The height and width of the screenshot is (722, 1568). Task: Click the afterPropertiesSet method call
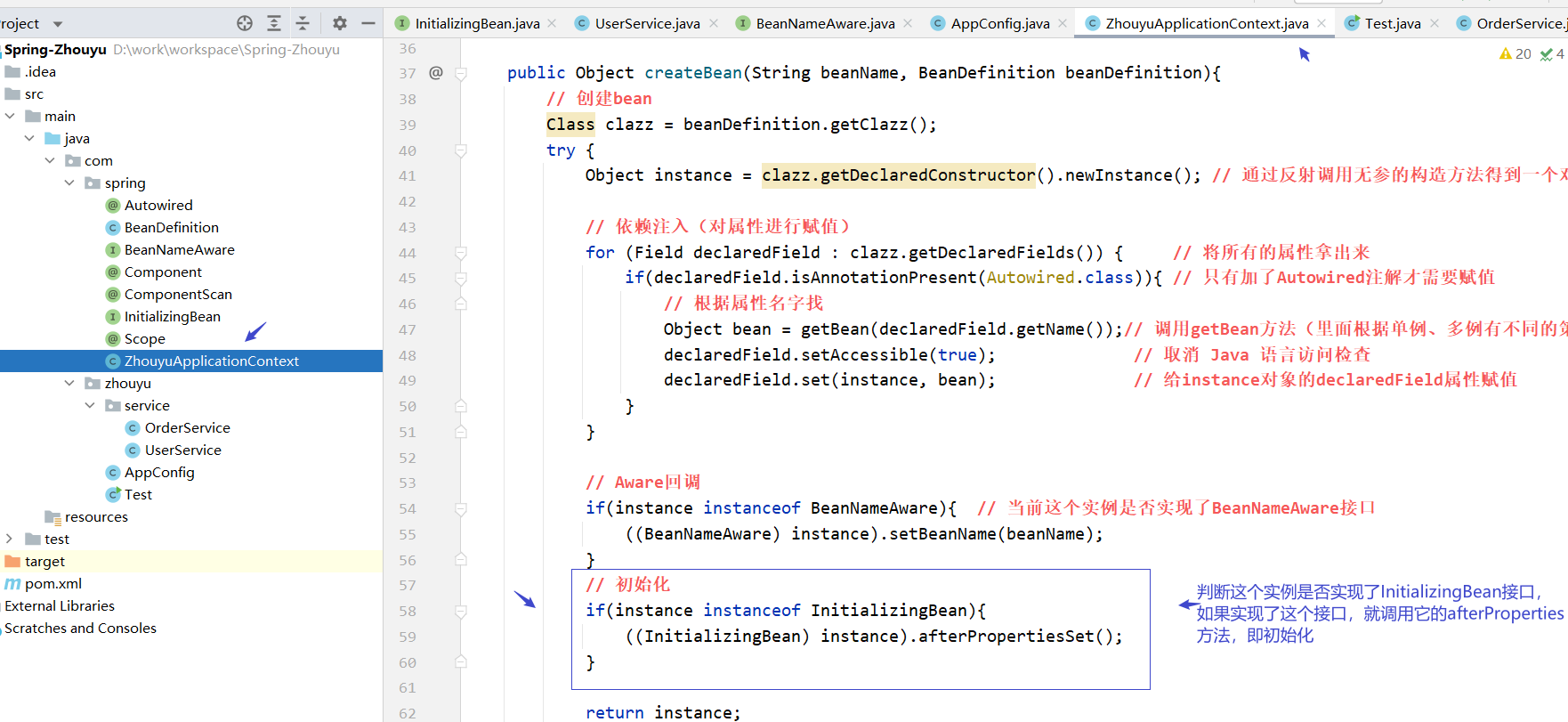pos(1006,637)
